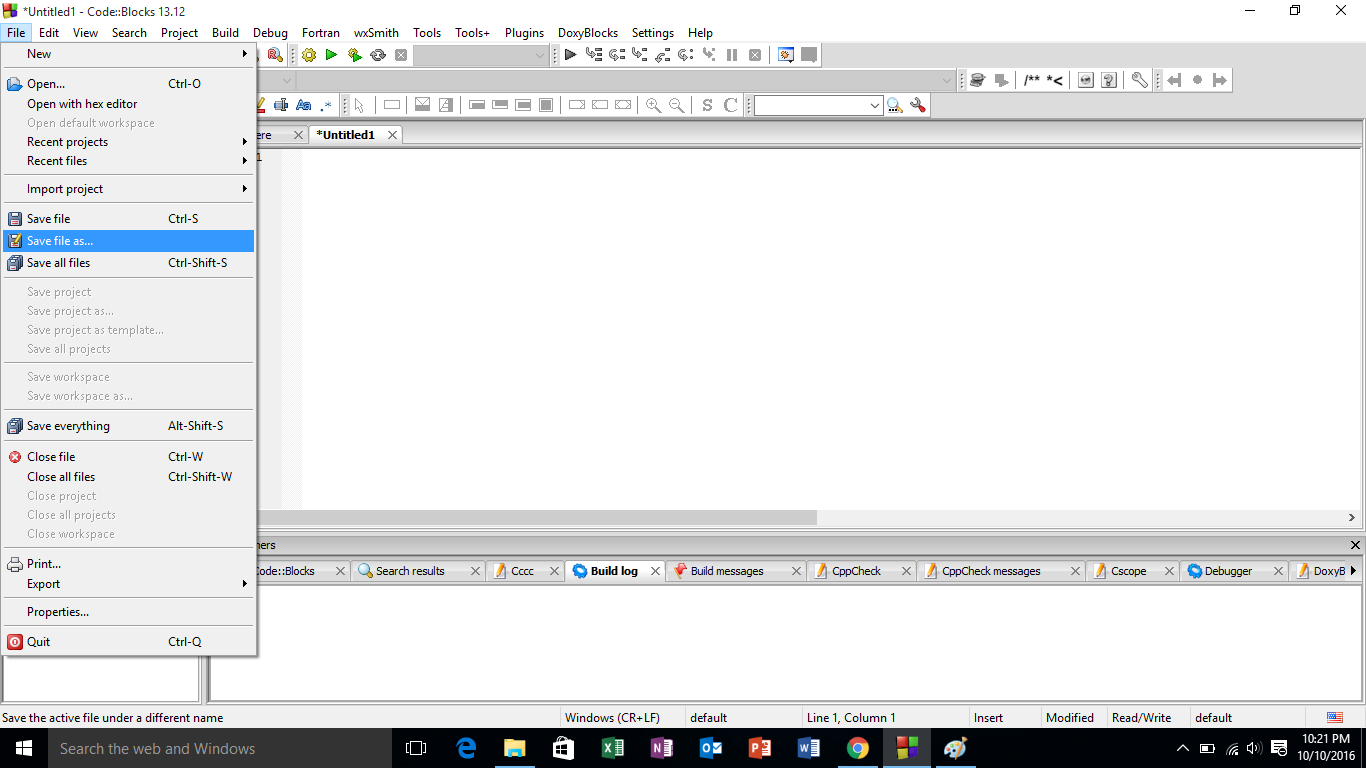This screenshot has height=768, width=1366.
Task: Expand the Recent files submenu
Action: (128, 161)
